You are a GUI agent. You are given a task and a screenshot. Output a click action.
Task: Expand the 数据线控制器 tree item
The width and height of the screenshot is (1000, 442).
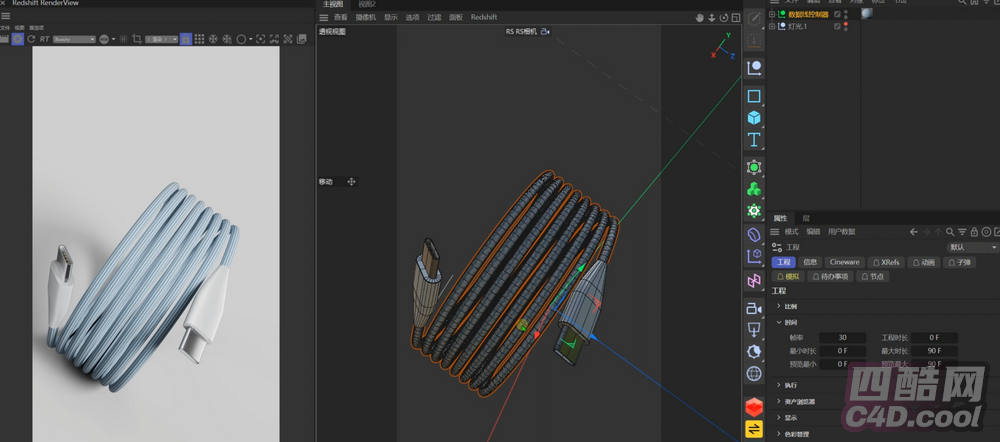[772, 14]
